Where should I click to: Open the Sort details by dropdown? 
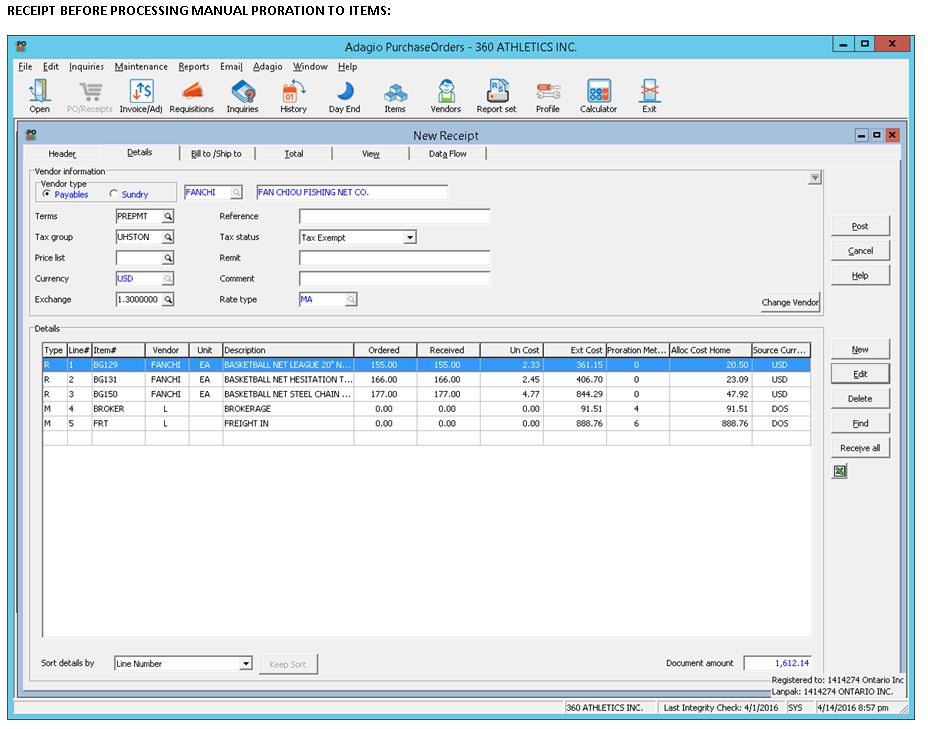click(x=246, y=664)
